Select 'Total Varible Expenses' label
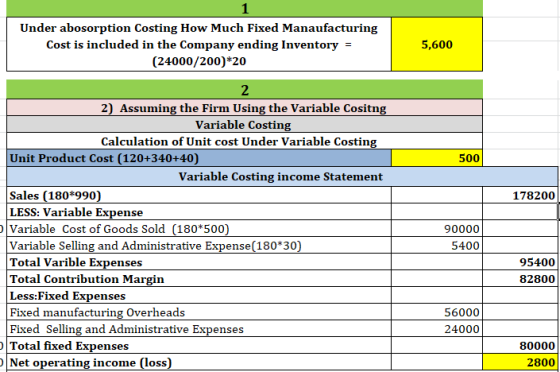The width and height of the screenshot is (560, 372). click(x=199, y=262)
